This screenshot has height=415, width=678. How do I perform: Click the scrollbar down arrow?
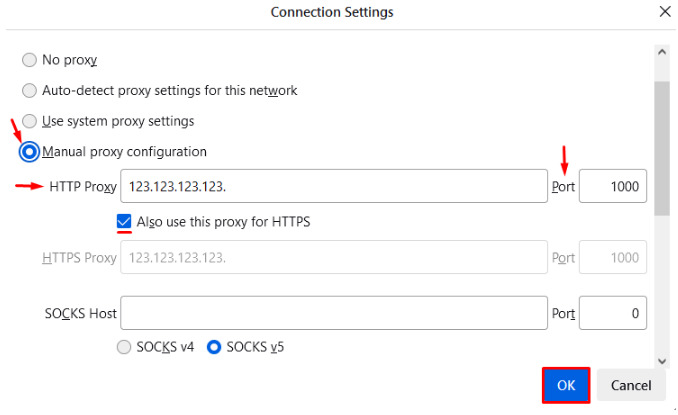coord(661,360)
